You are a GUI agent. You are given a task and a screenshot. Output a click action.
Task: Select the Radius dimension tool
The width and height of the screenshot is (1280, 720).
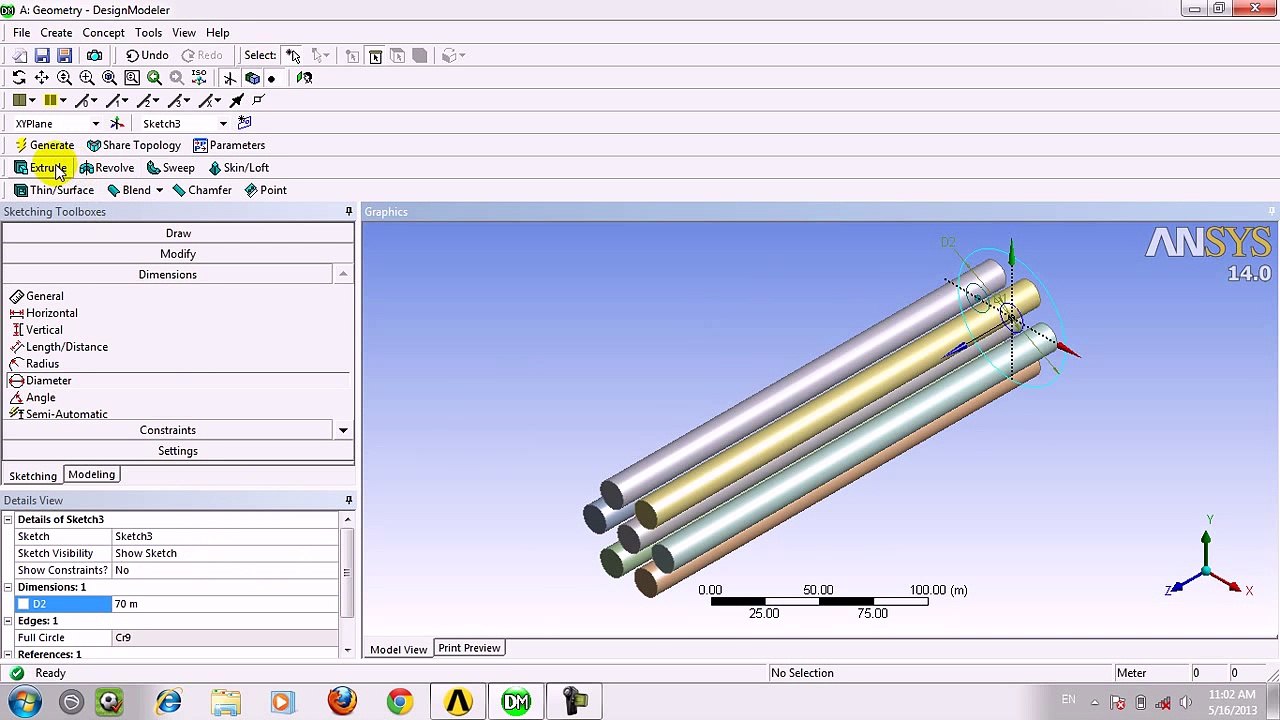coord(34,364)
